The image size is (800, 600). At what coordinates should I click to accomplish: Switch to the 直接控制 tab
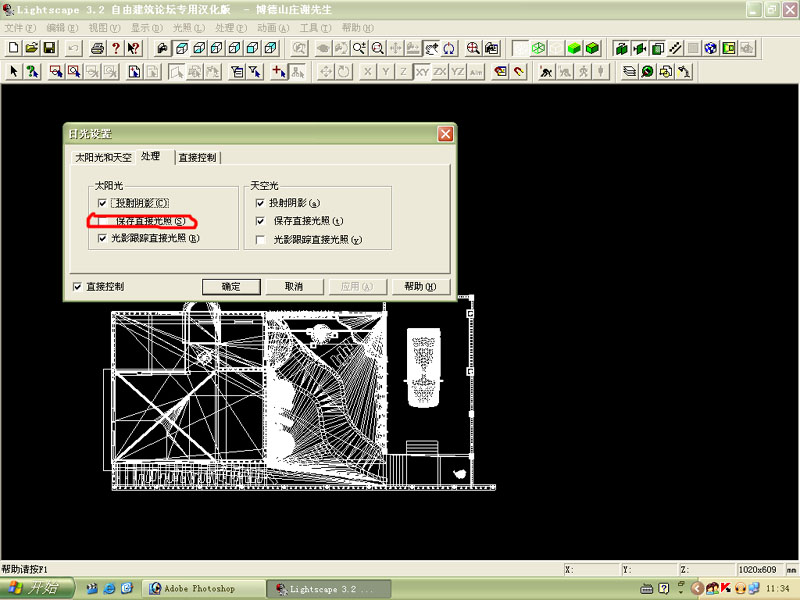click(x=197, y=158)
